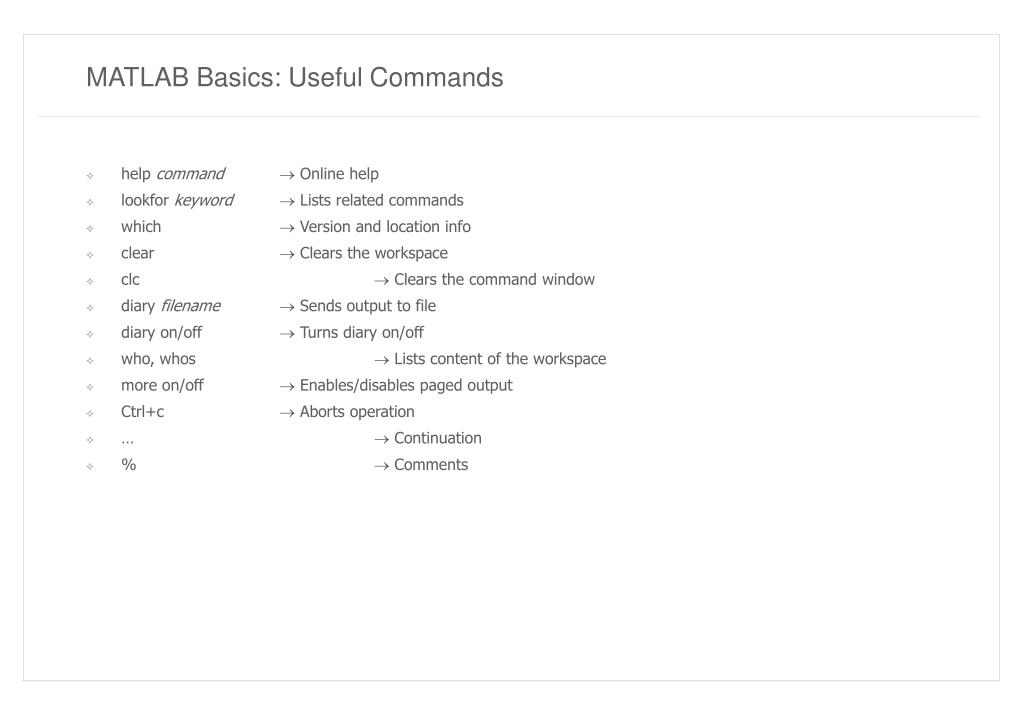Click the 'Continuation' description text
Image resolution: width=1023 pixels, height=708 pixels.
[438, 438]
